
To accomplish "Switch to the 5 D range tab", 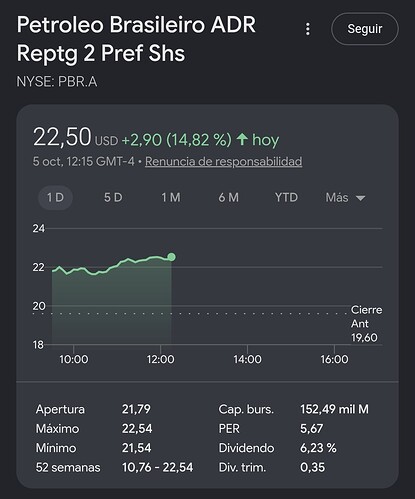I will point(113,197).
